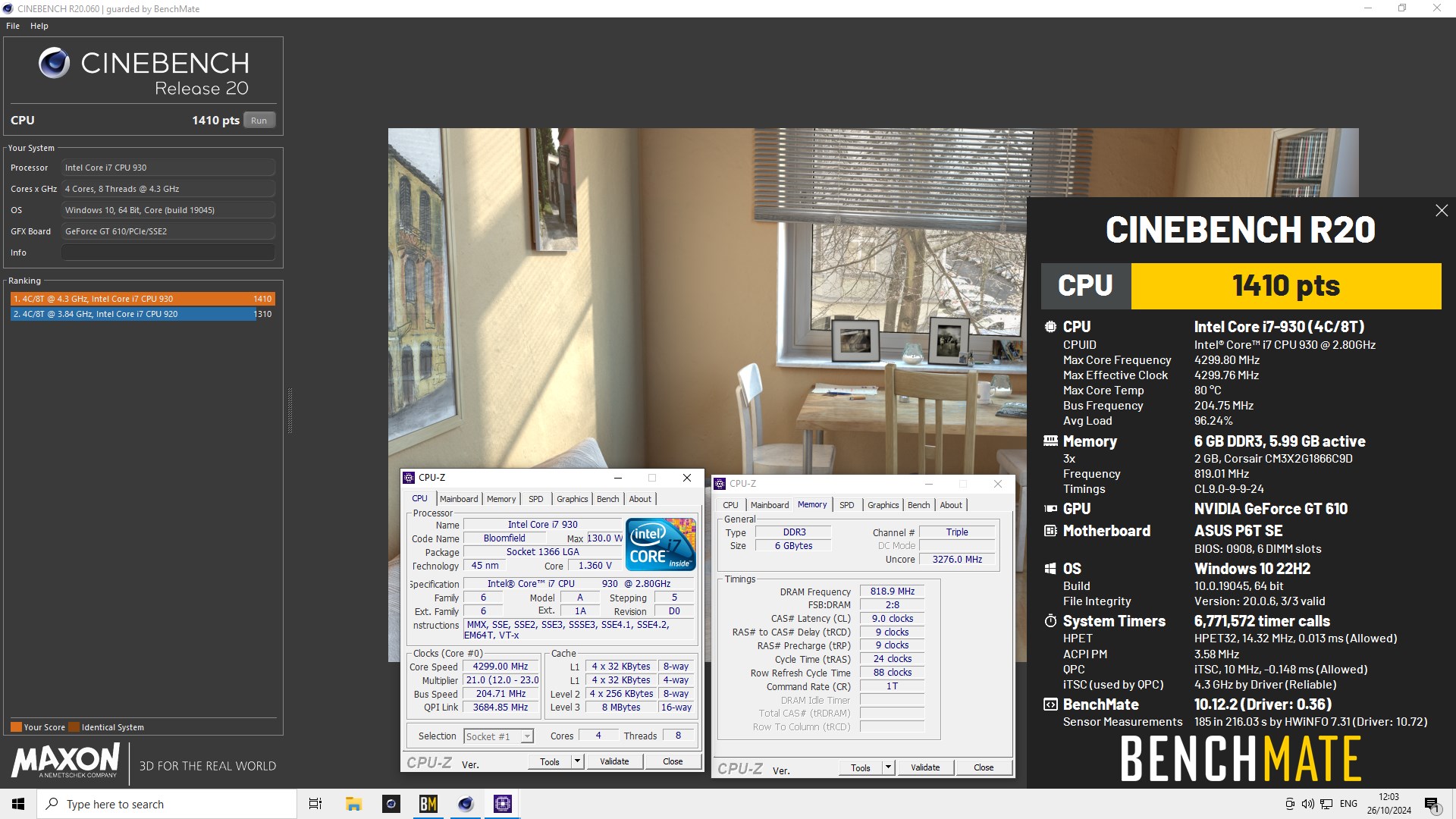Screen dimensions: 1456x819
Task: Select About tab in right CPU-Z window
Action: click(951, 505)
